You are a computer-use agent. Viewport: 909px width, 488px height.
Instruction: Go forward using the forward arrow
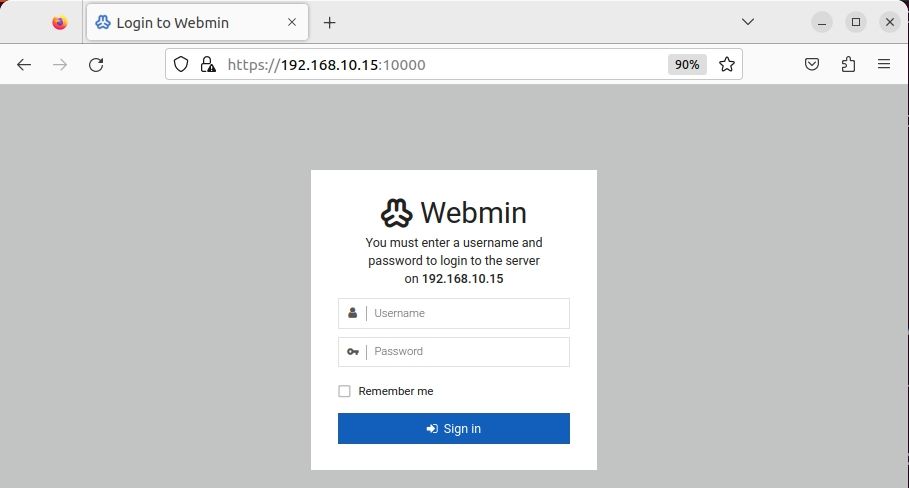(60, 64)
